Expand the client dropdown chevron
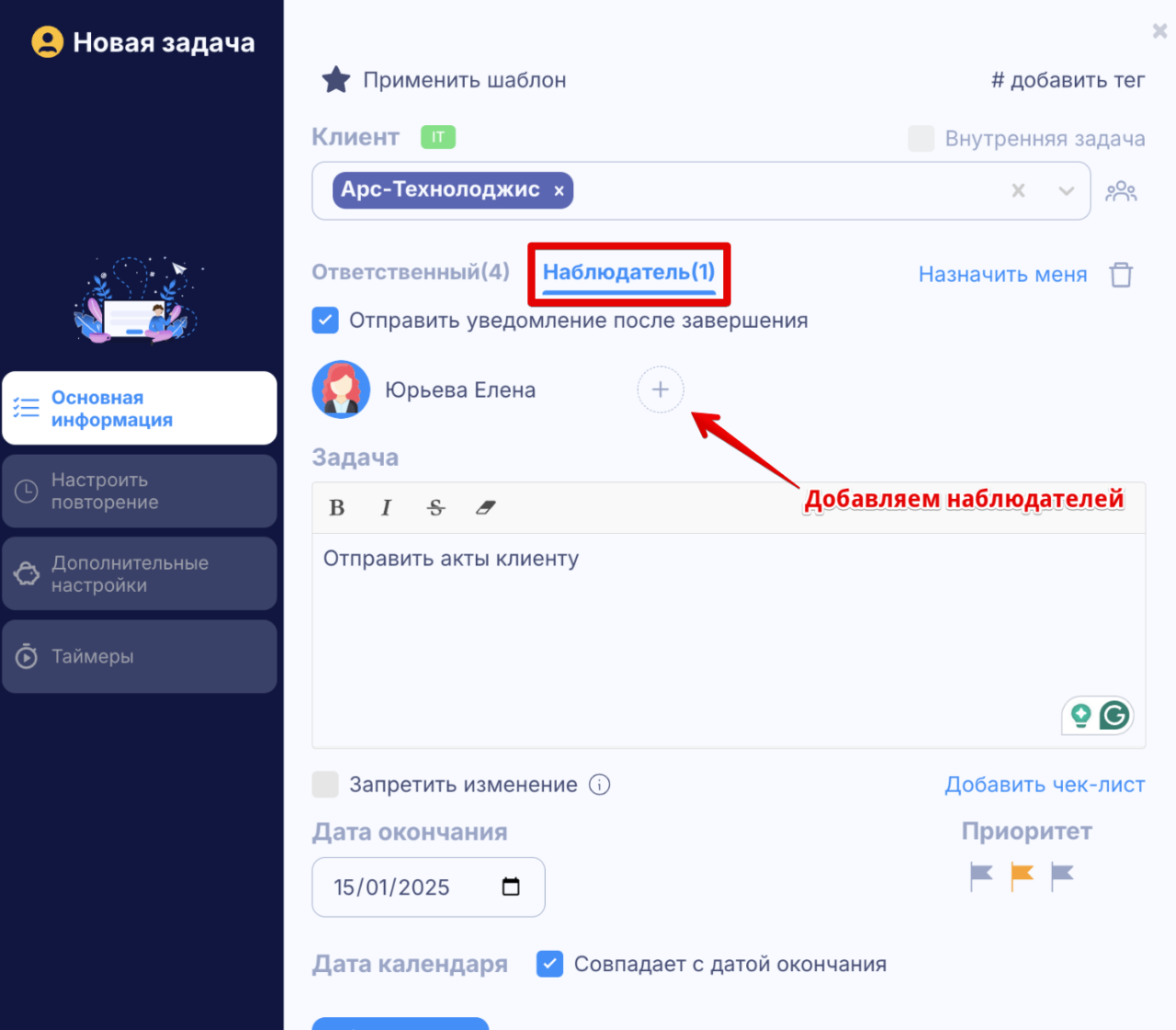The height and width of the screenshot is (1030, 1176). [1066, 191]
